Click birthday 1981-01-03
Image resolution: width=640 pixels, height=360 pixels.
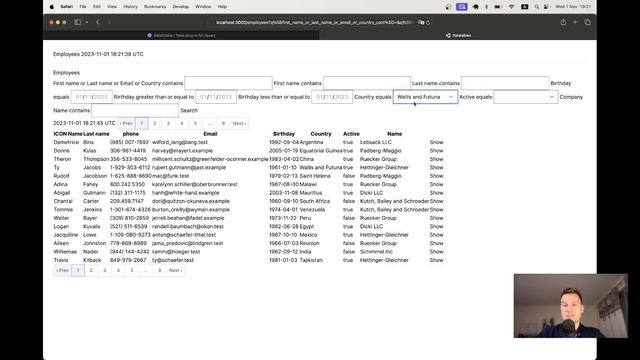coord(284,260)
